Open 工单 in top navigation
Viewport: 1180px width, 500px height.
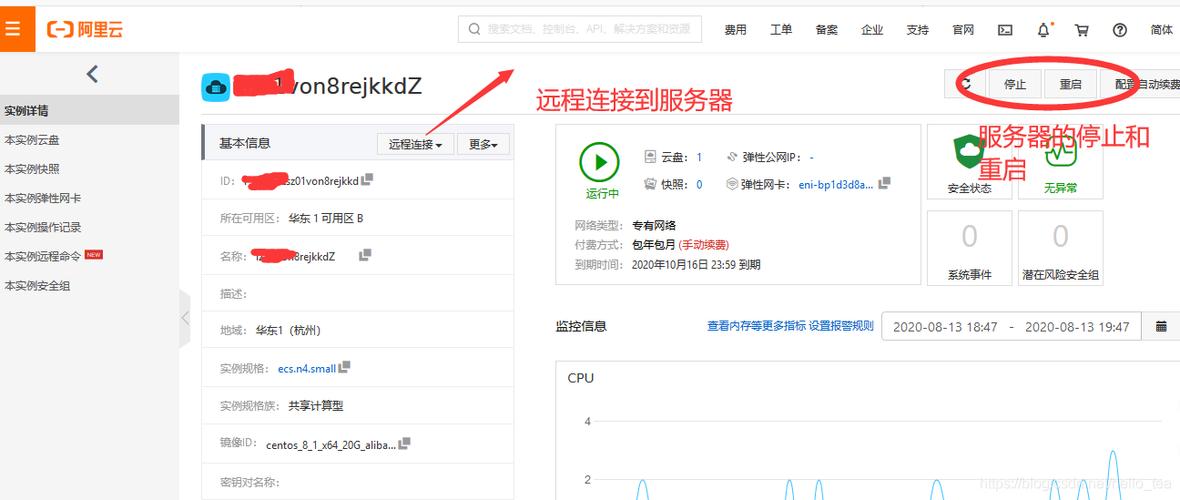click(781, 30)
